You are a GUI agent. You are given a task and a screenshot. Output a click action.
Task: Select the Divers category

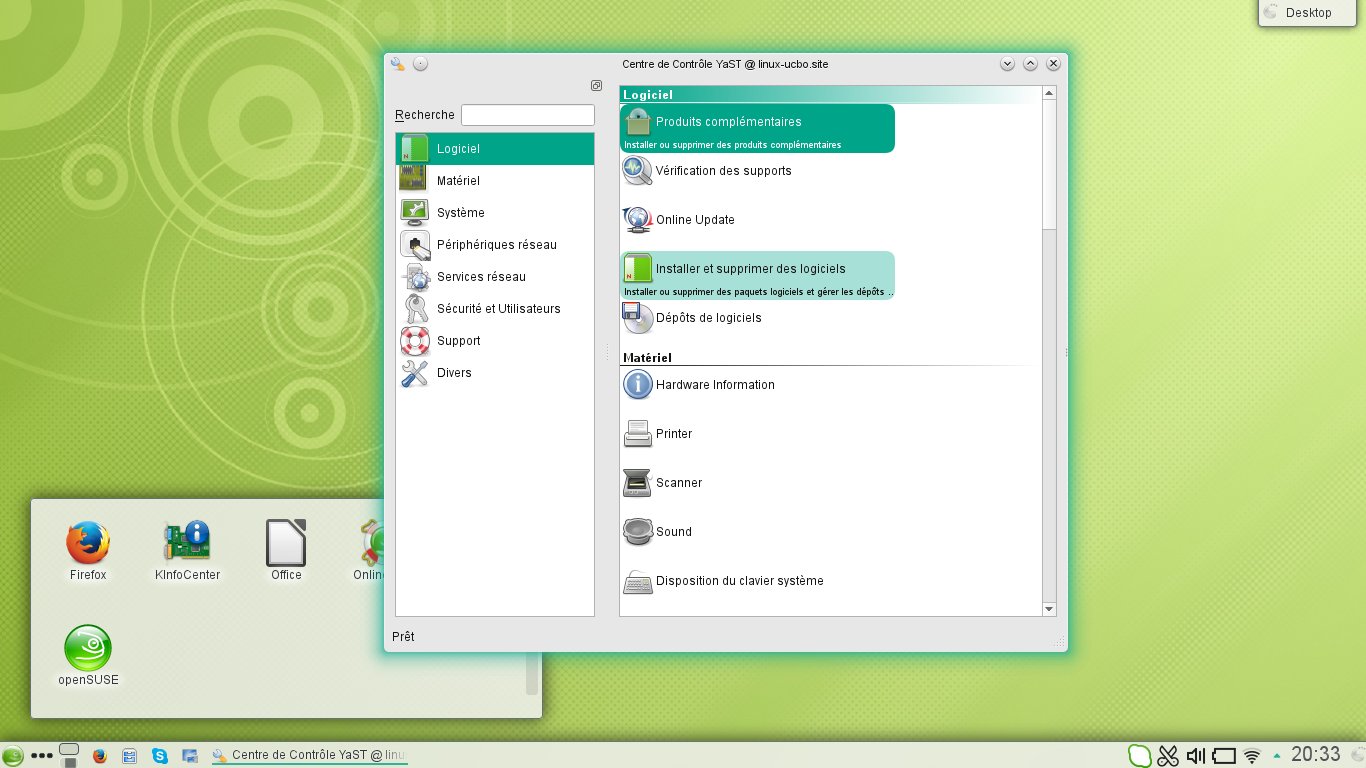(x=495, y=373)
